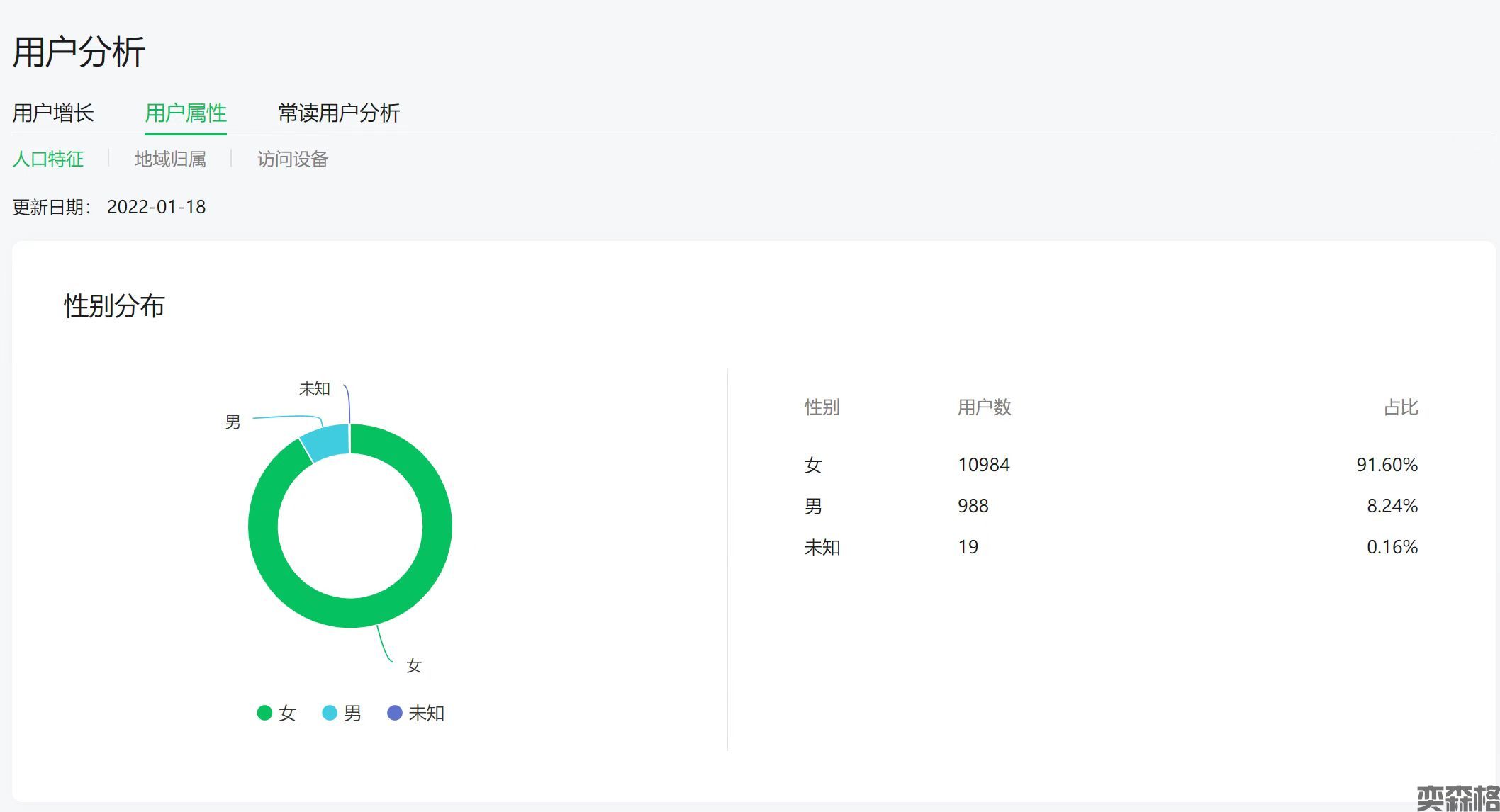
Task: Click the 女 label below the donut
Action: coord(414,665)
